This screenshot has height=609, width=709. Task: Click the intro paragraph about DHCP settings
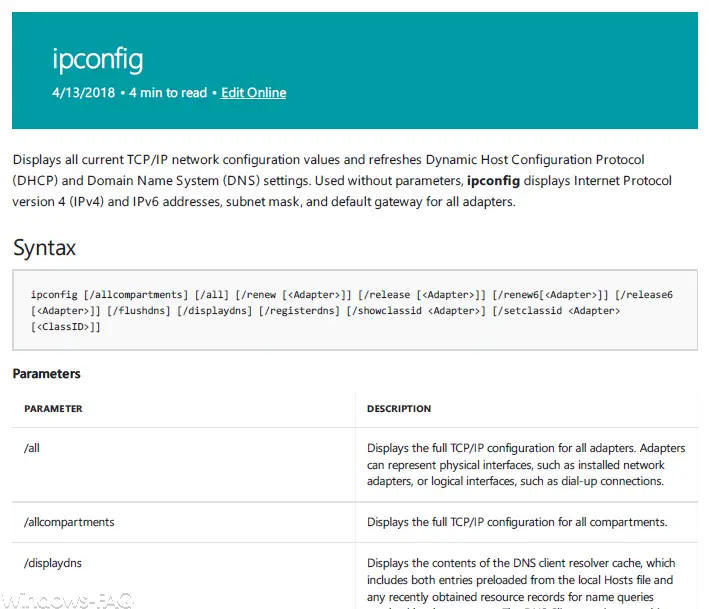[x=342, y=180]
